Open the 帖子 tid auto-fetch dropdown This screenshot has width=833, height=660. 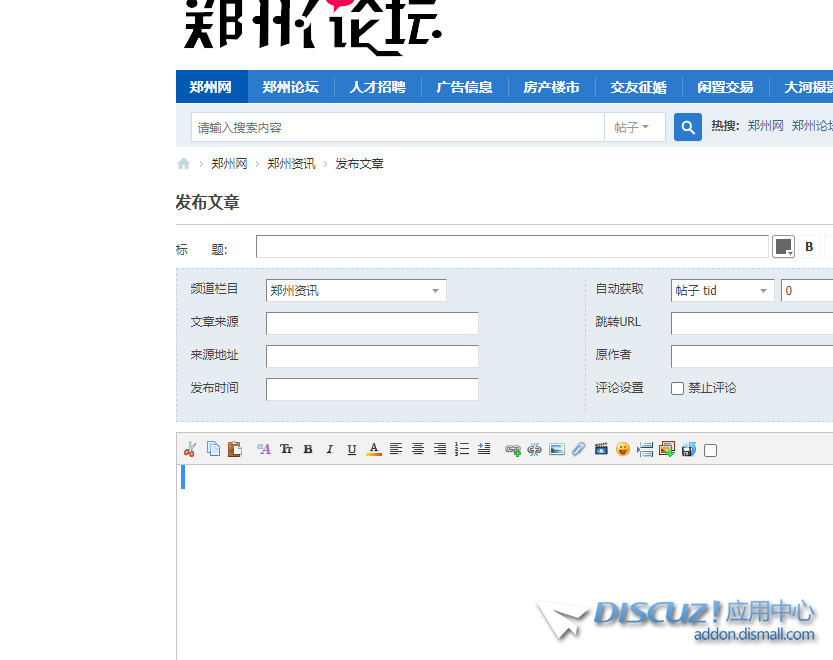722,291
